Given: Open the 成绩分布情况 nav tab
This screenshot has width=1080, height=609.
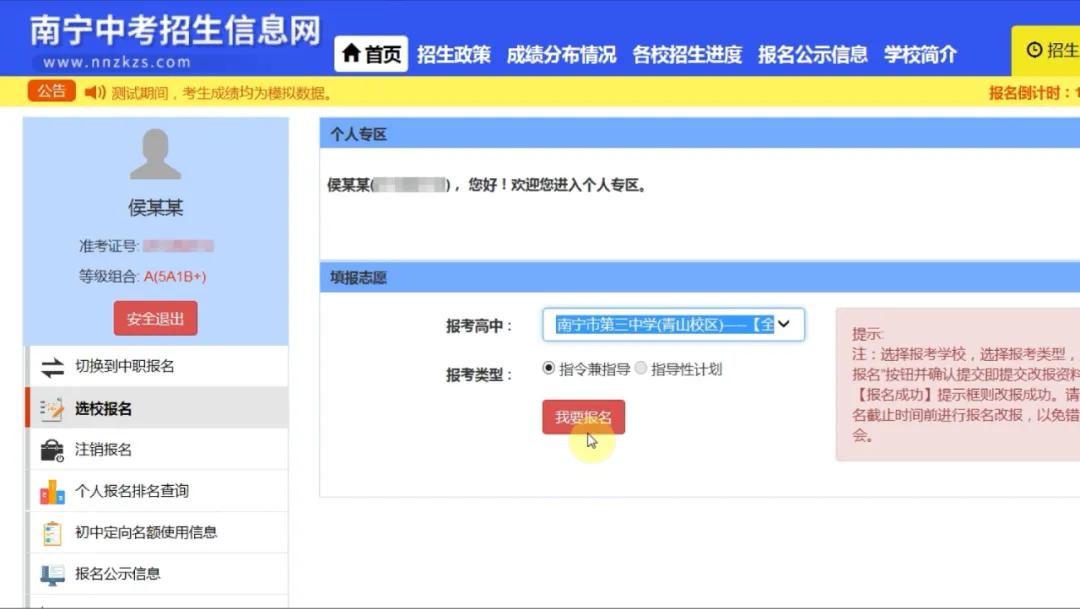Looking at the screenshot, I should (561, 54).
